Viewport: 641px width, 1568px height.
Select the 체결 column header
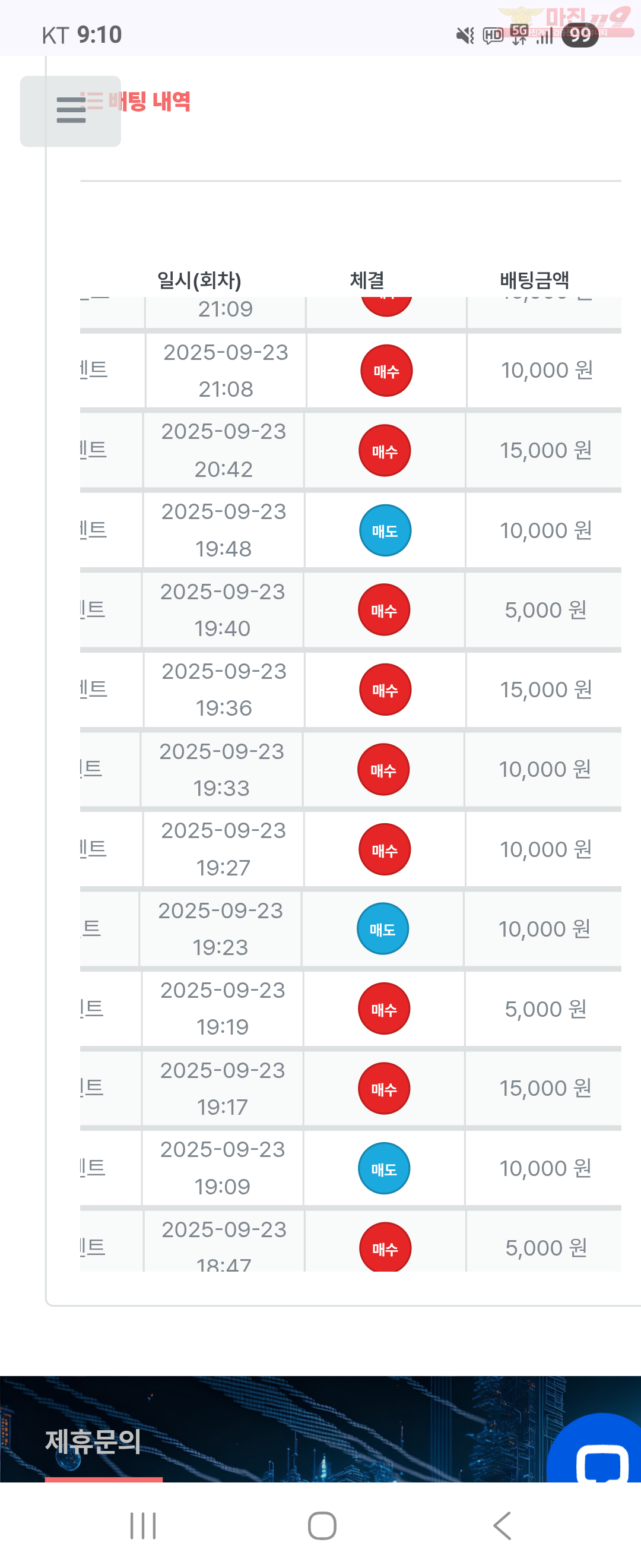coord(367,280)
